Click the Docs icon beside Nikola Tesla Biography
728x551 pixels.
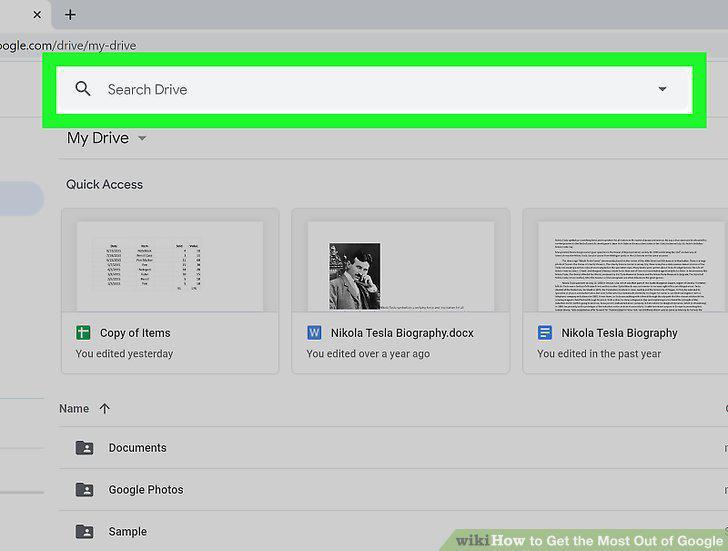pos(545,333)
